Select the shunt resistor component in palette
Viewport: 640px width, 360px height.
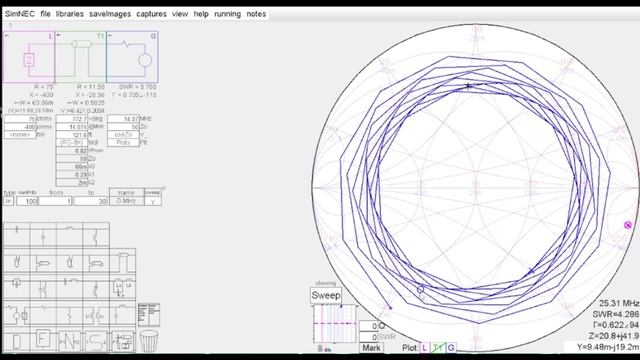(69, 314)
